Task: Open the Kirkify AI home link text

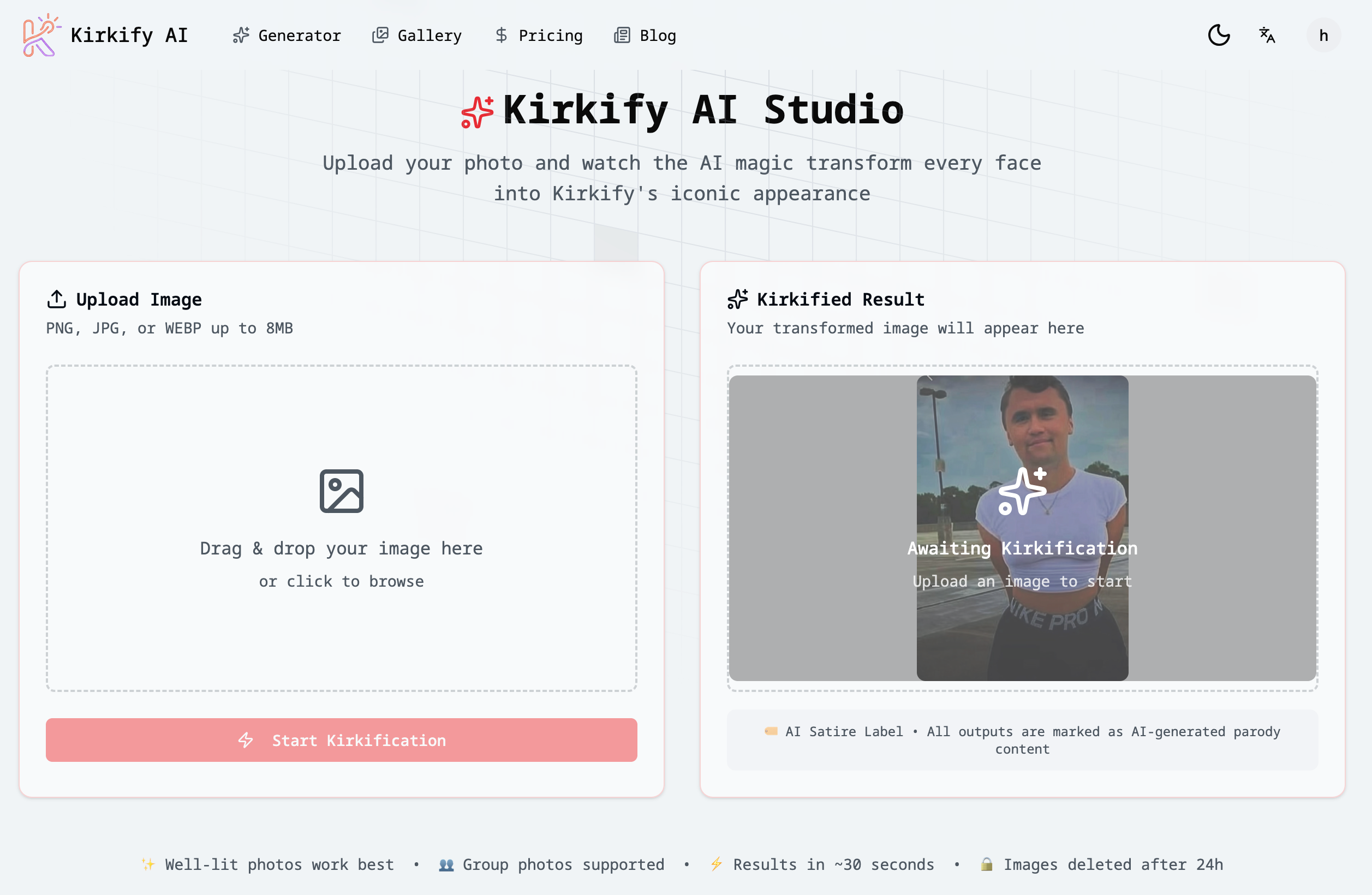Action: (x=129, y=35)
